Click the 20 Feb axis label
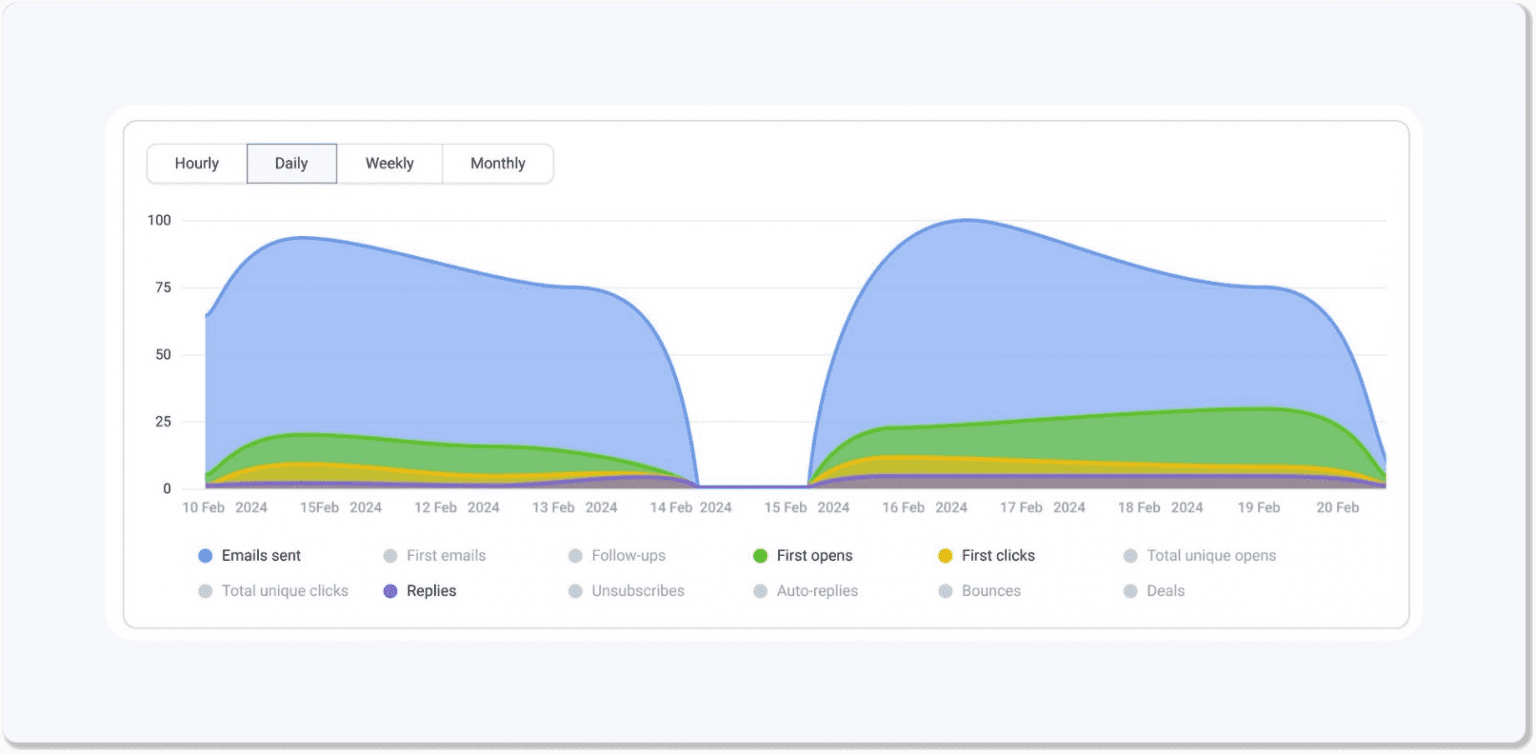Screen dimensions: 1536x753 [x=1337, y=508]
